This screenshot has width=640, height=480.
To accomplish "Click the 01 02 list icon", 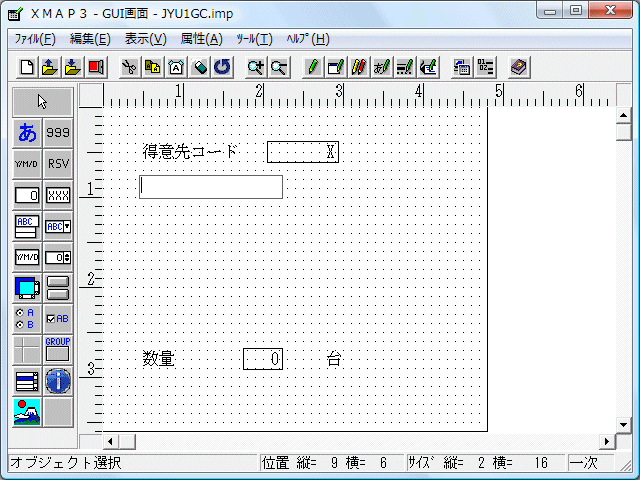I will [x=485, y=67].
